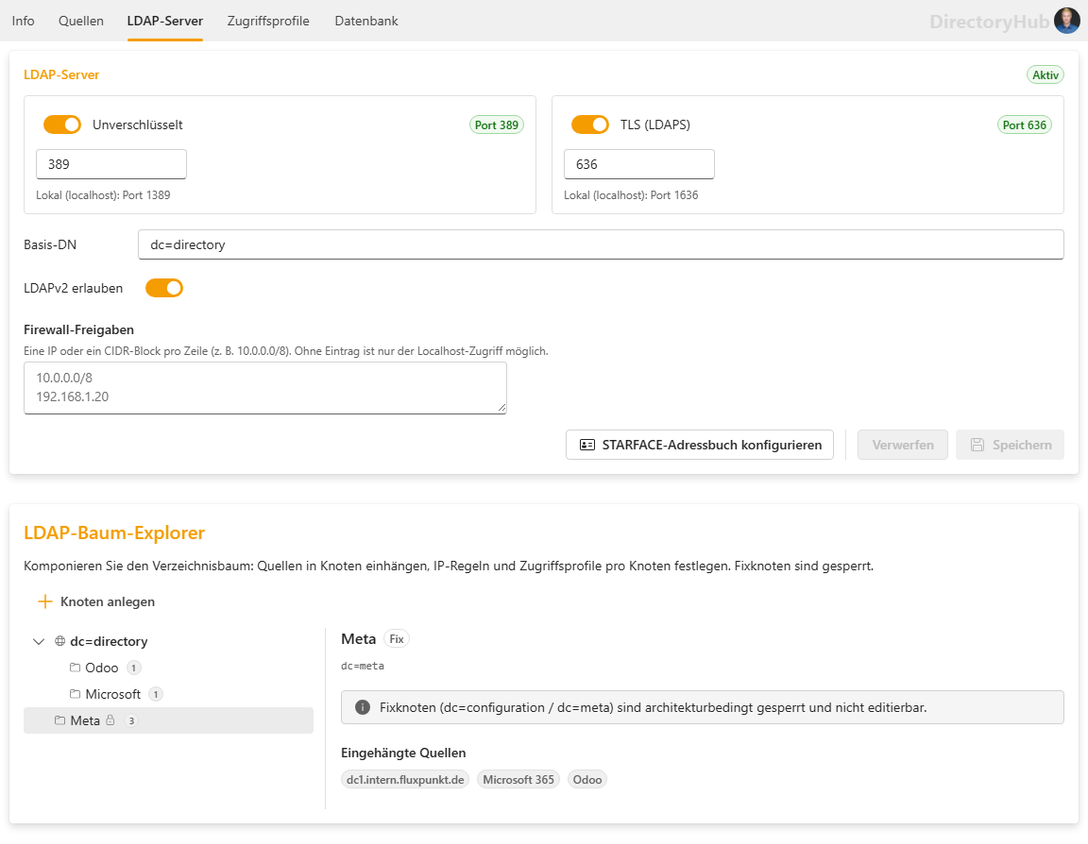Click the Microsoft folder icon

75,694
